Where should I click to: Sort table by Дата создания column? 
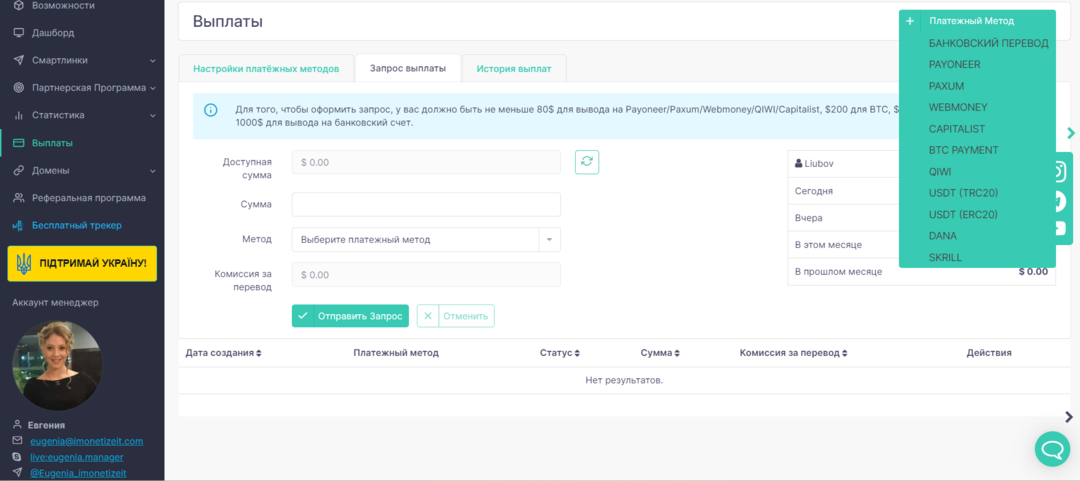[x=223, y=353]
